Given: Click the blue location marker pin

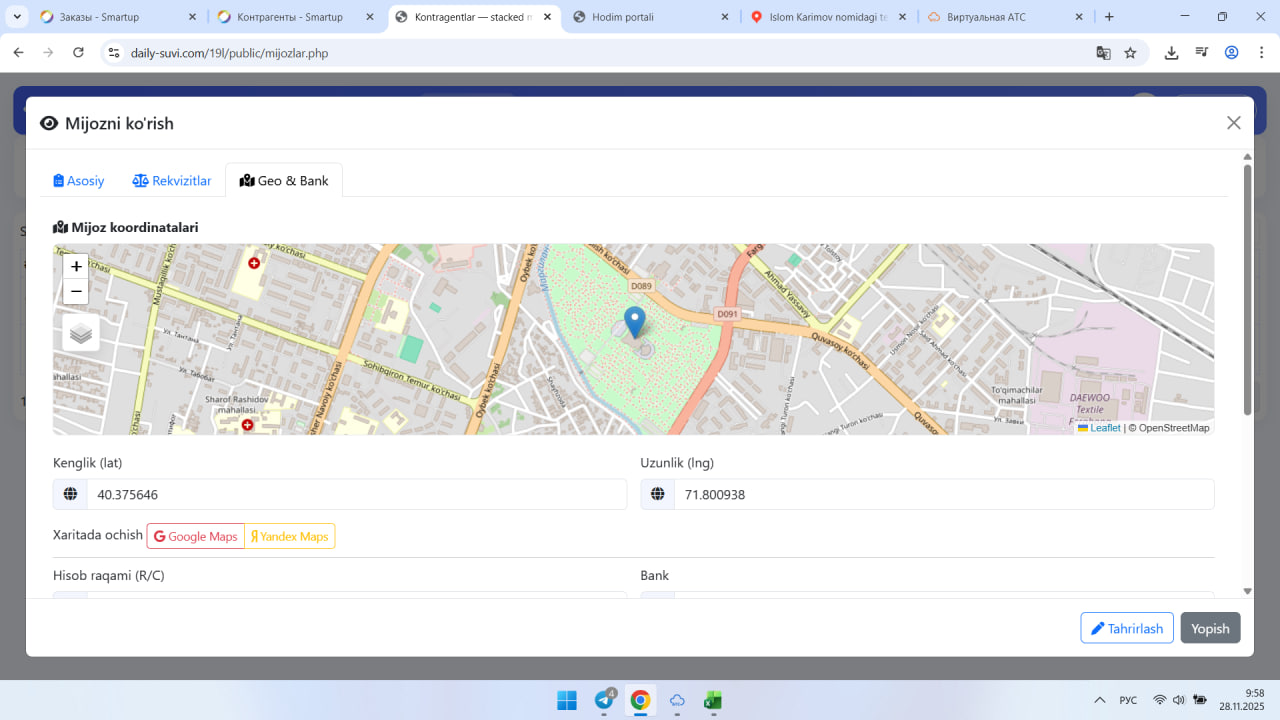Looking at the screenshot, I should pos(634,322).
